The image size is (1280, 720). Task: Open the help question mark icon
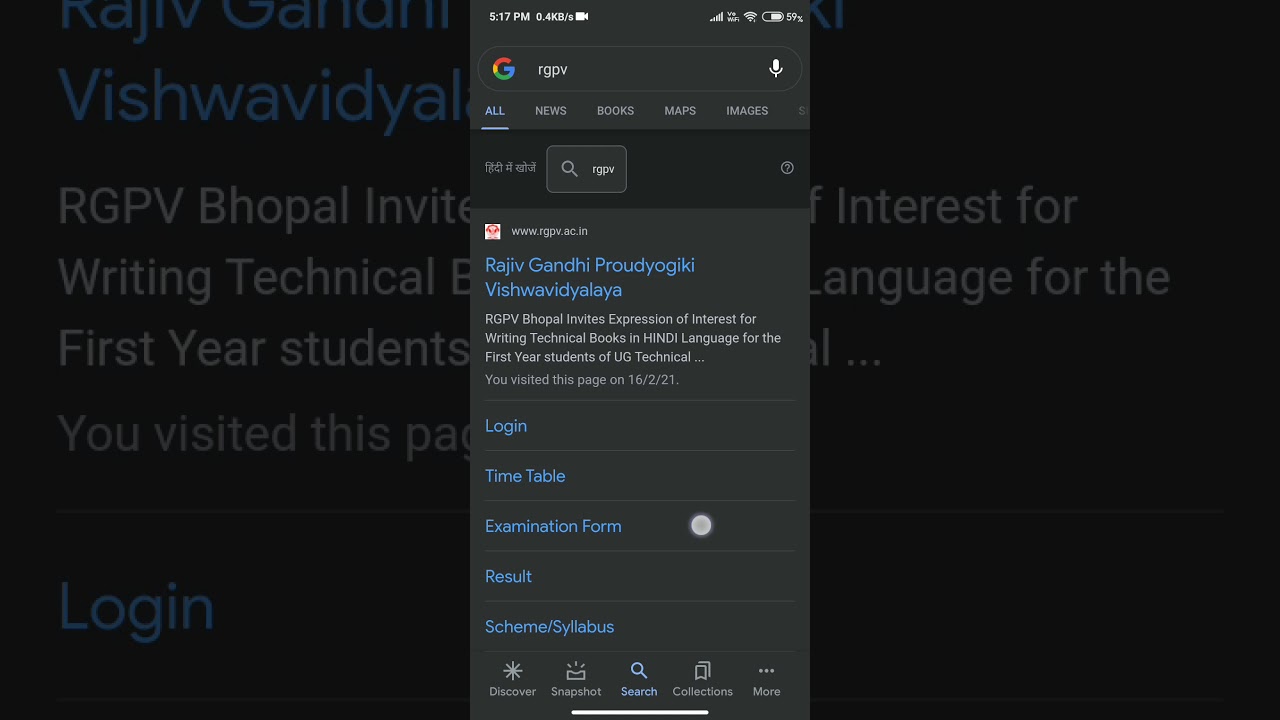click(787, 168)
